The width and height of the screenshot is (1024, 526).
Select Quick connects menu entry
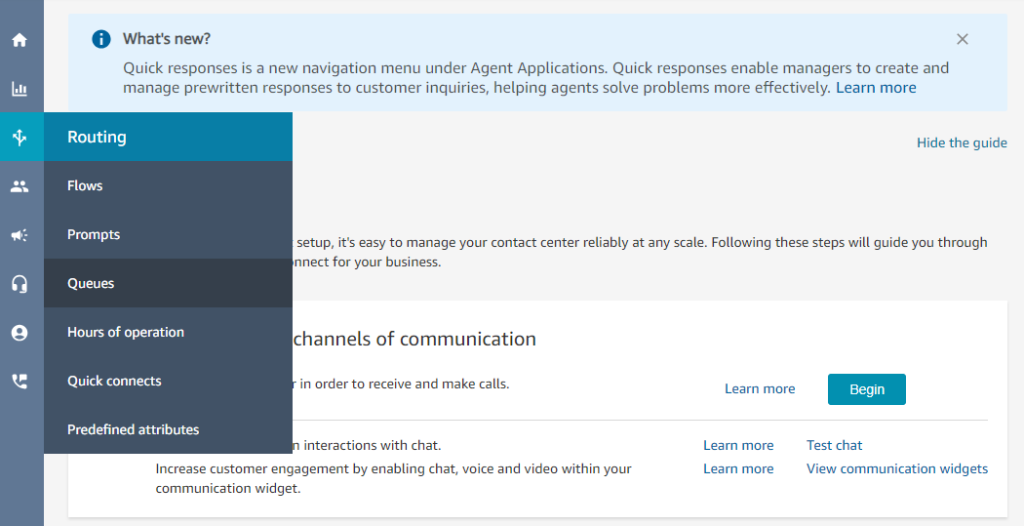pyautogui.click(x=114, y=381)
